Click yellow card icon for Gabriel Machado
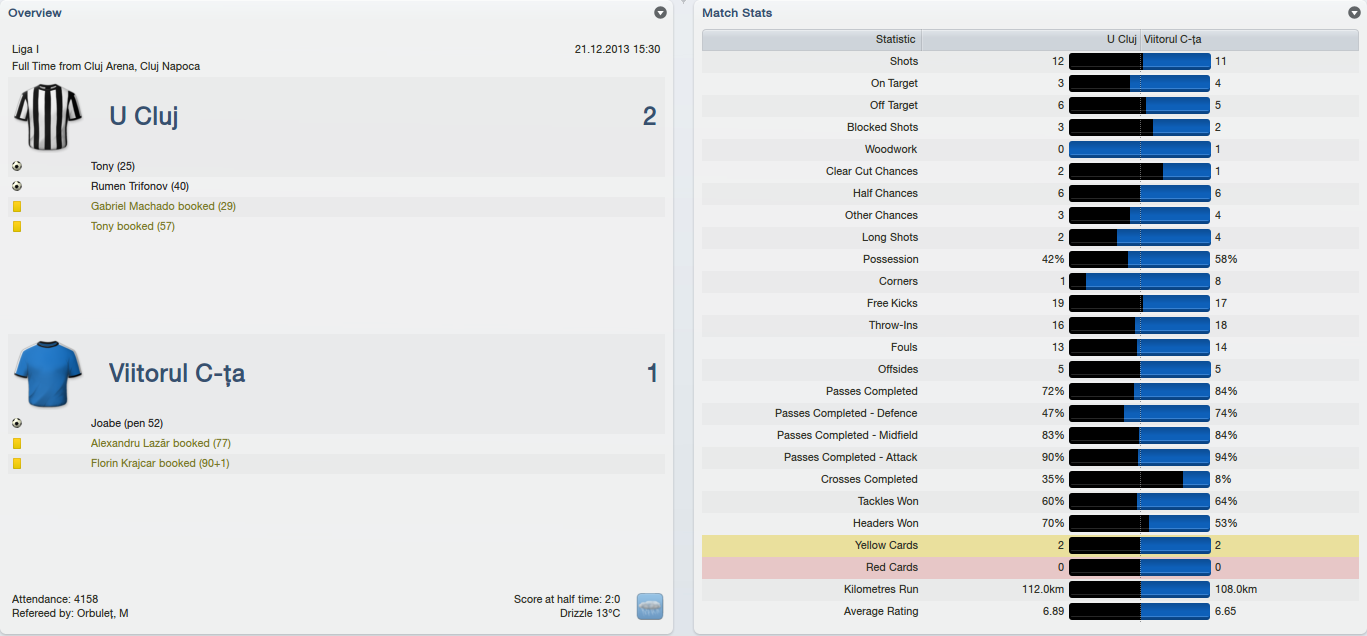 pos(17,206)
